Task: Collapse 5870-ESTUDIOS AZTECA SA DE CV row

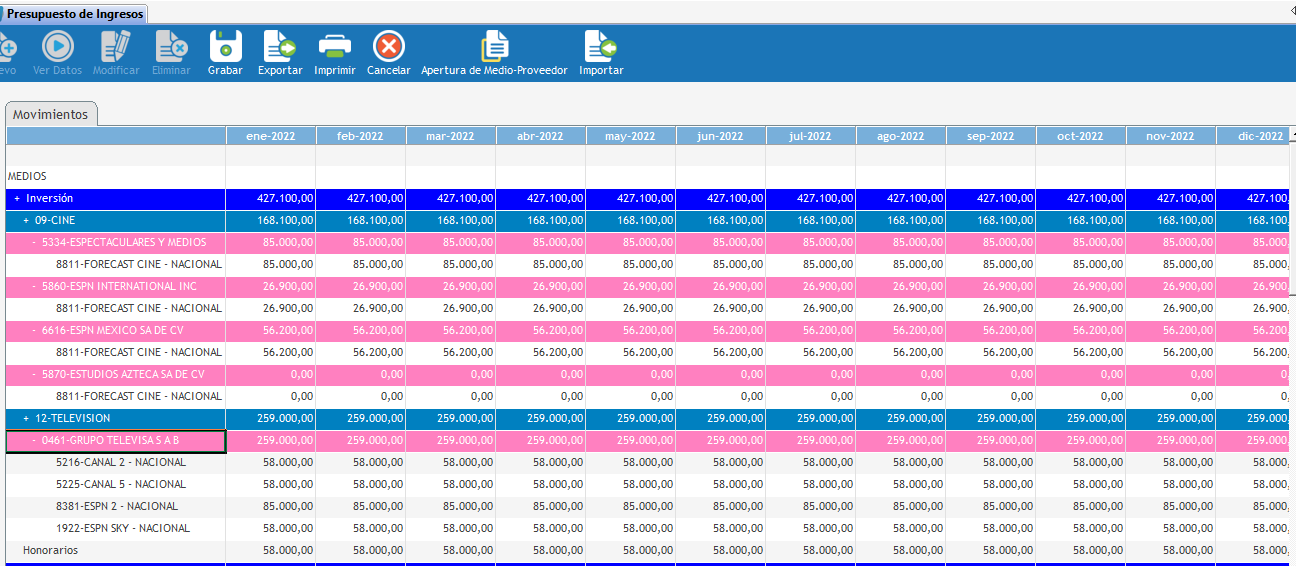Action: pos(34,374)
